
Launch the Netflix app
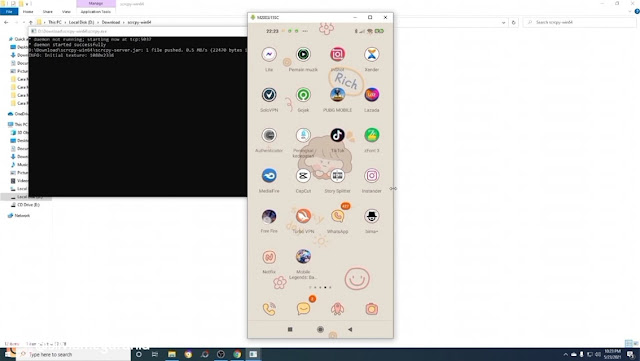[x=269, y=257]
